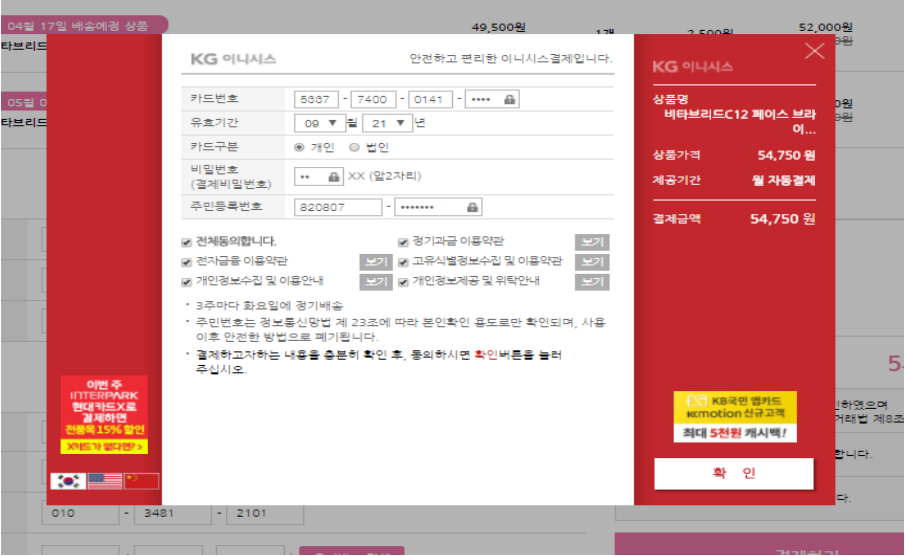Close the payment popup with the X icon
905x556 pixels.
point(815,51)
